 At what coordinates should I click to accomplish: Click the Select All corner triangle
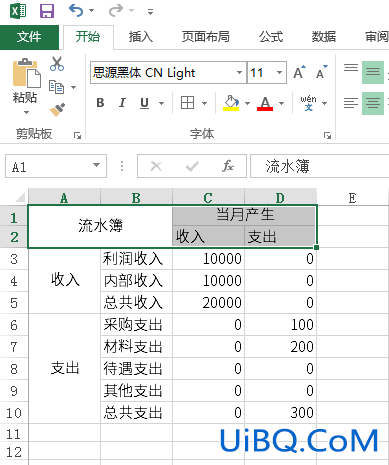(20, 197)
